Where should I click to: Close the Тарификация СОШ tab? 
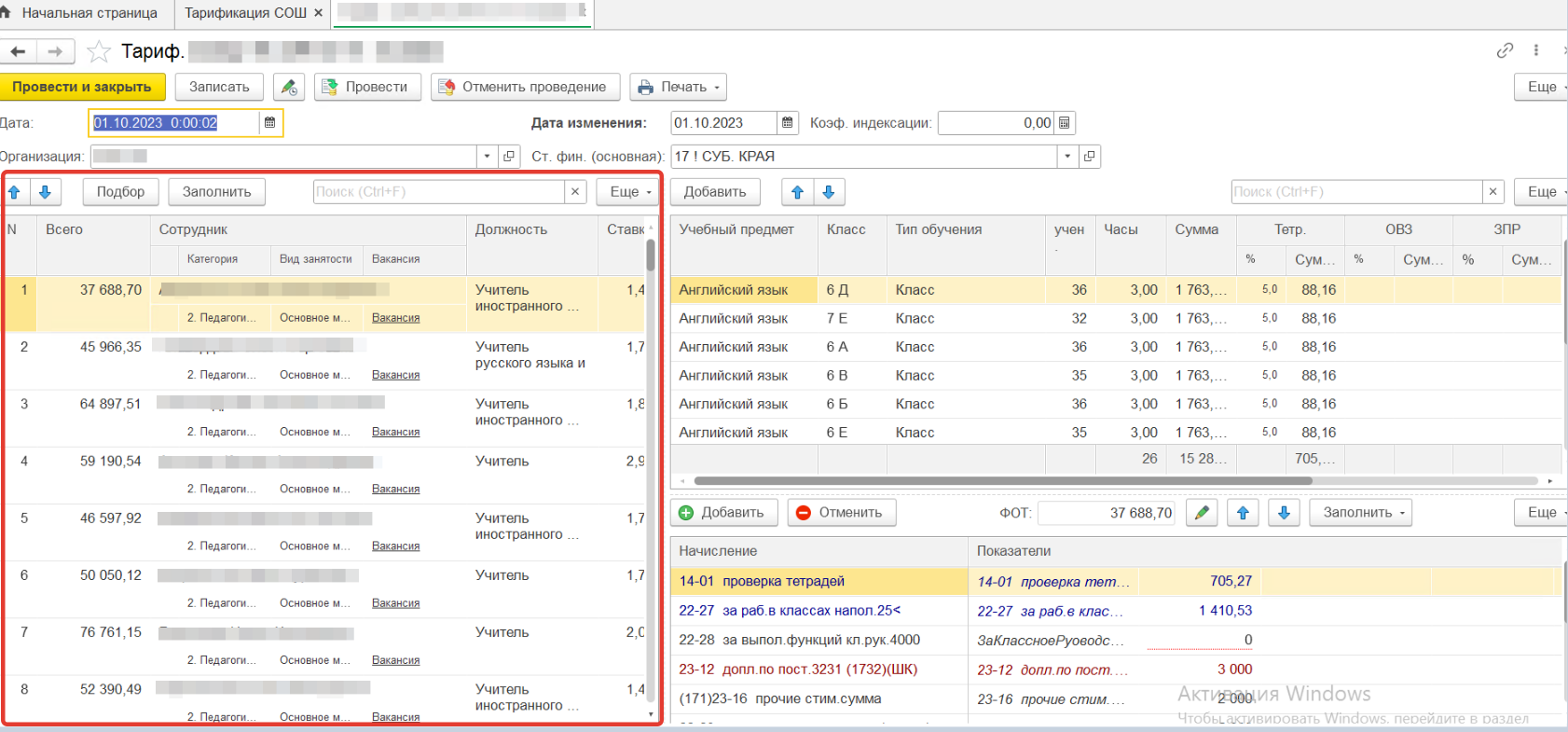pyautogui.click(x=318, y=13)
